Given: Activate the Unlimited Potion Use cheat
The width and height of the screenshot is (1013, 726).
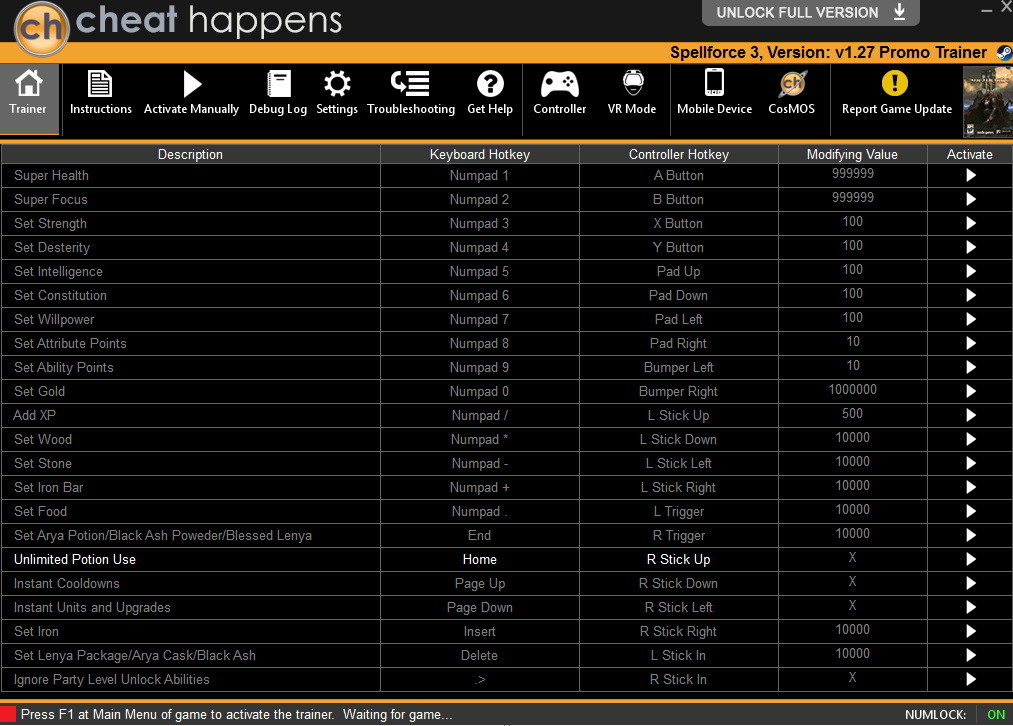Looking at the screenshot, I should 970,559.
